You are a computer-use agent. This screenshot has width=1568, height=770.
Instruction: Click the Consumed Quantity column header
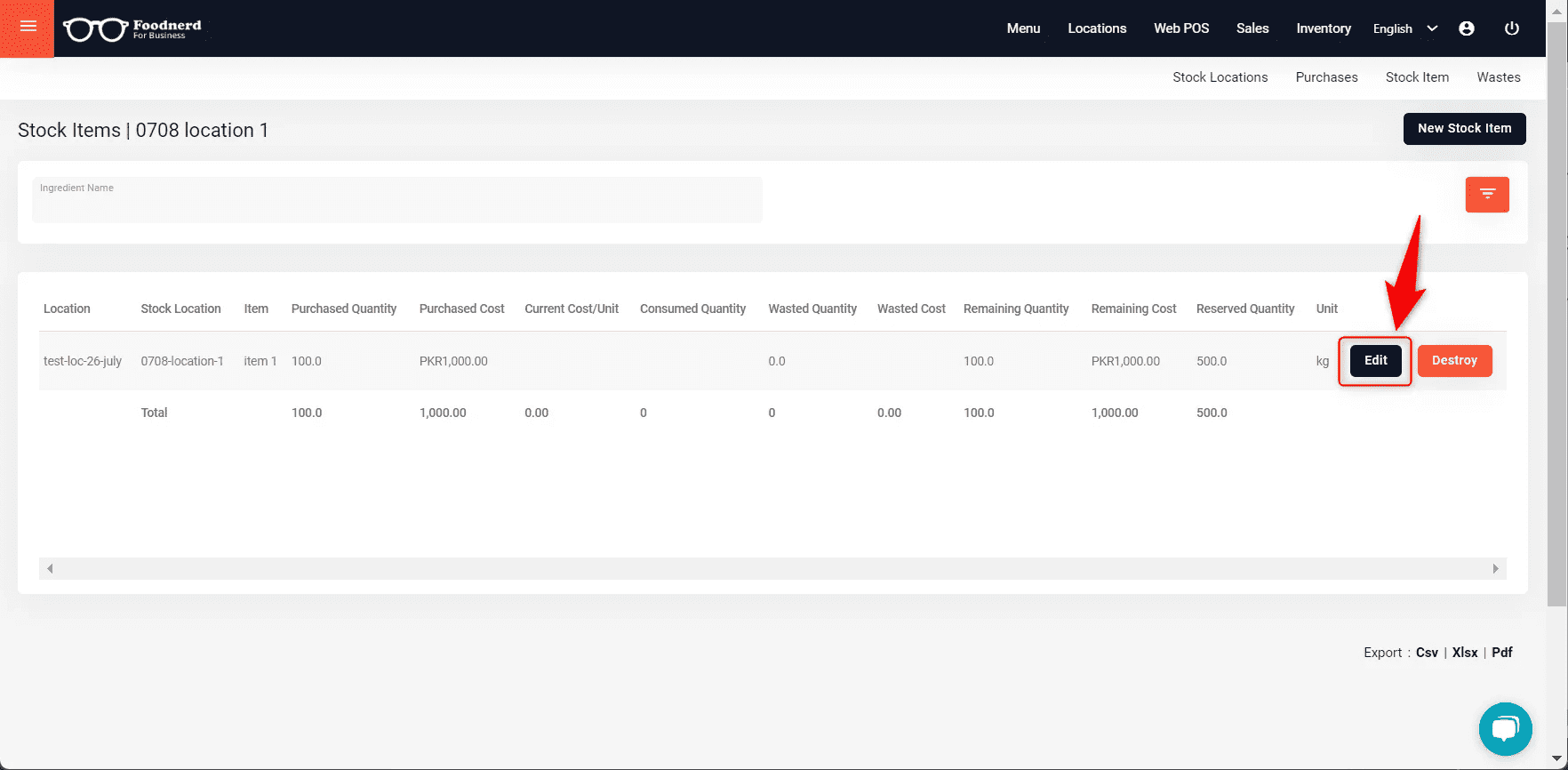pos(692,309)
